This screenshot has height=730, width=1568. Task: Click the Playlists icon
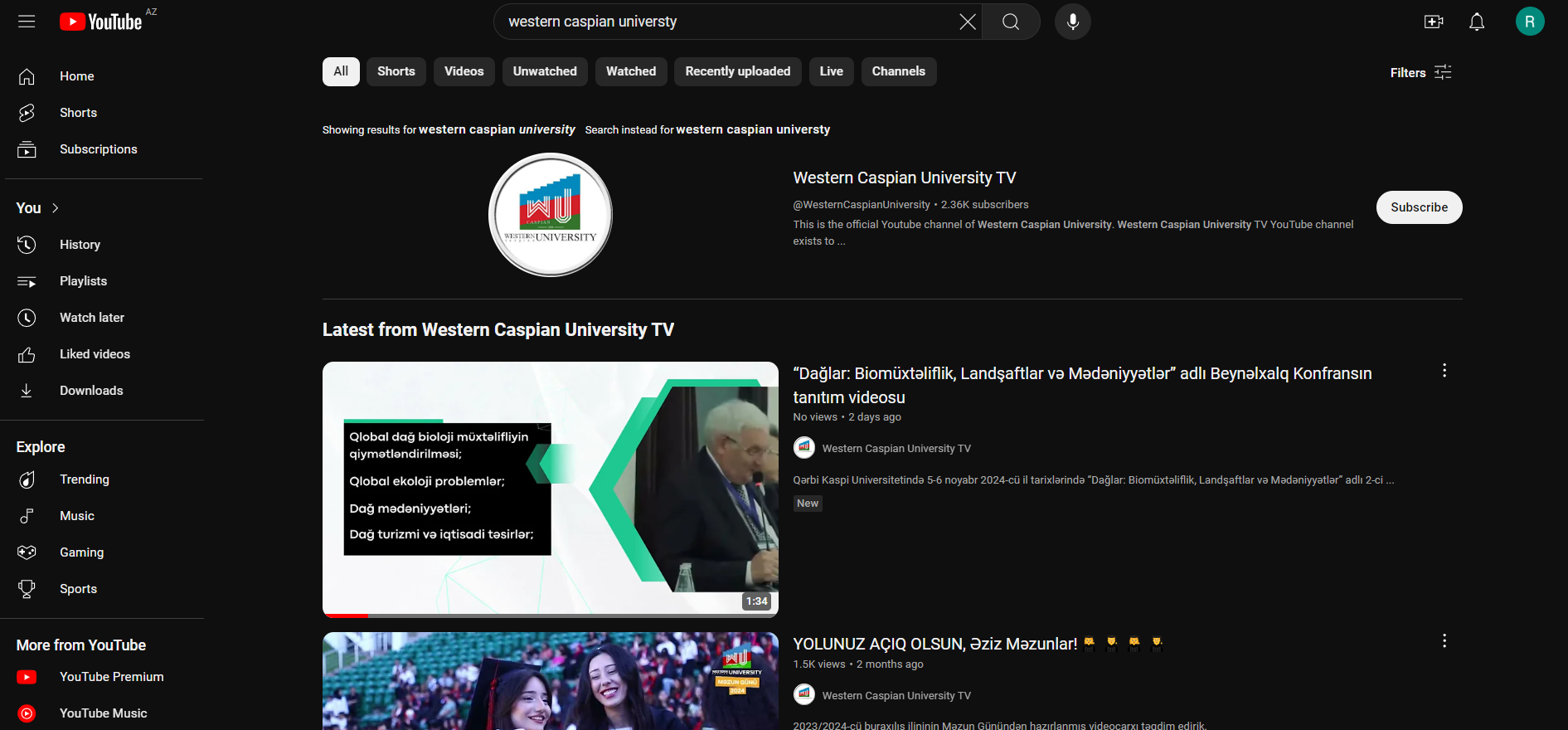point(27,281)
